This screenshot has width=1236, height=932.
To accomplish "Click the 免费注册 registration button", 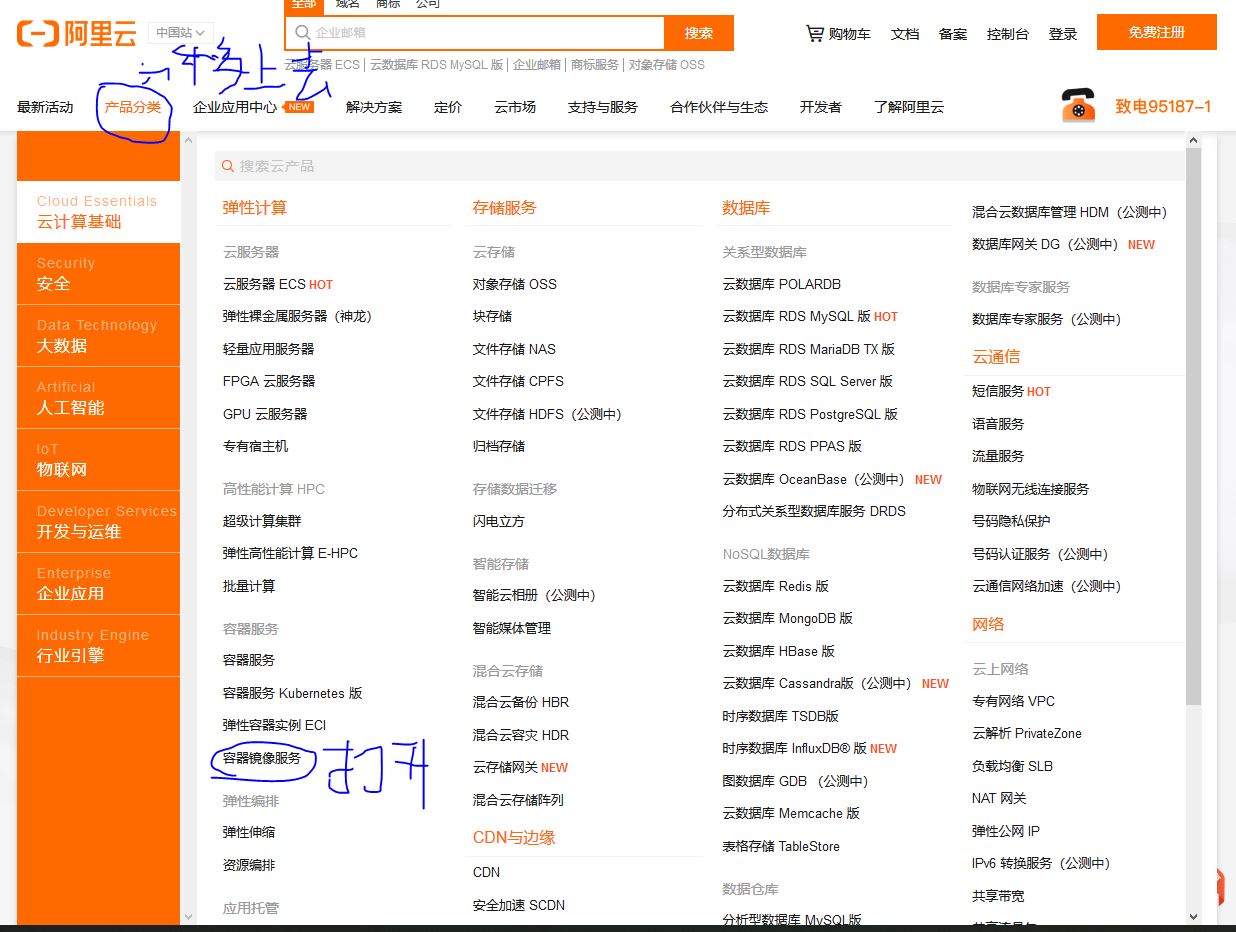I will [1156, 31].
